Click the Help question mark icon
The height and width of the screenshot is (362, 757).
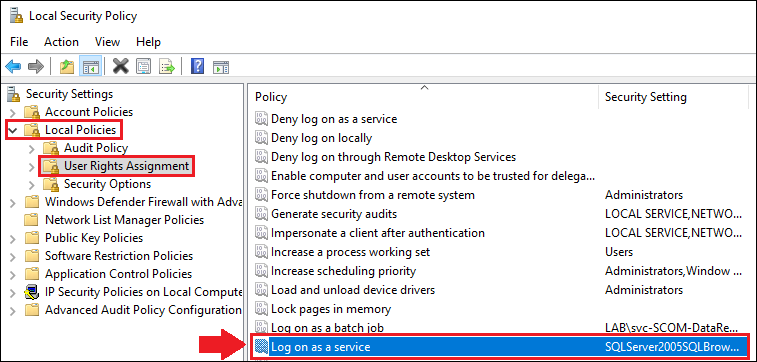pos(197,66)
